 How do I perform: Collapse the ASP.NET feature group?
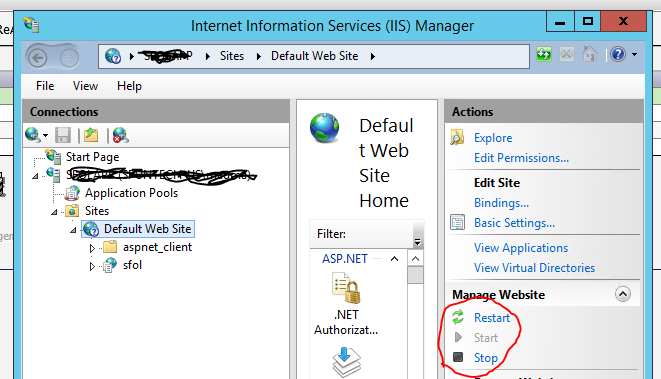pyautogui.click(x=394, y=258)
